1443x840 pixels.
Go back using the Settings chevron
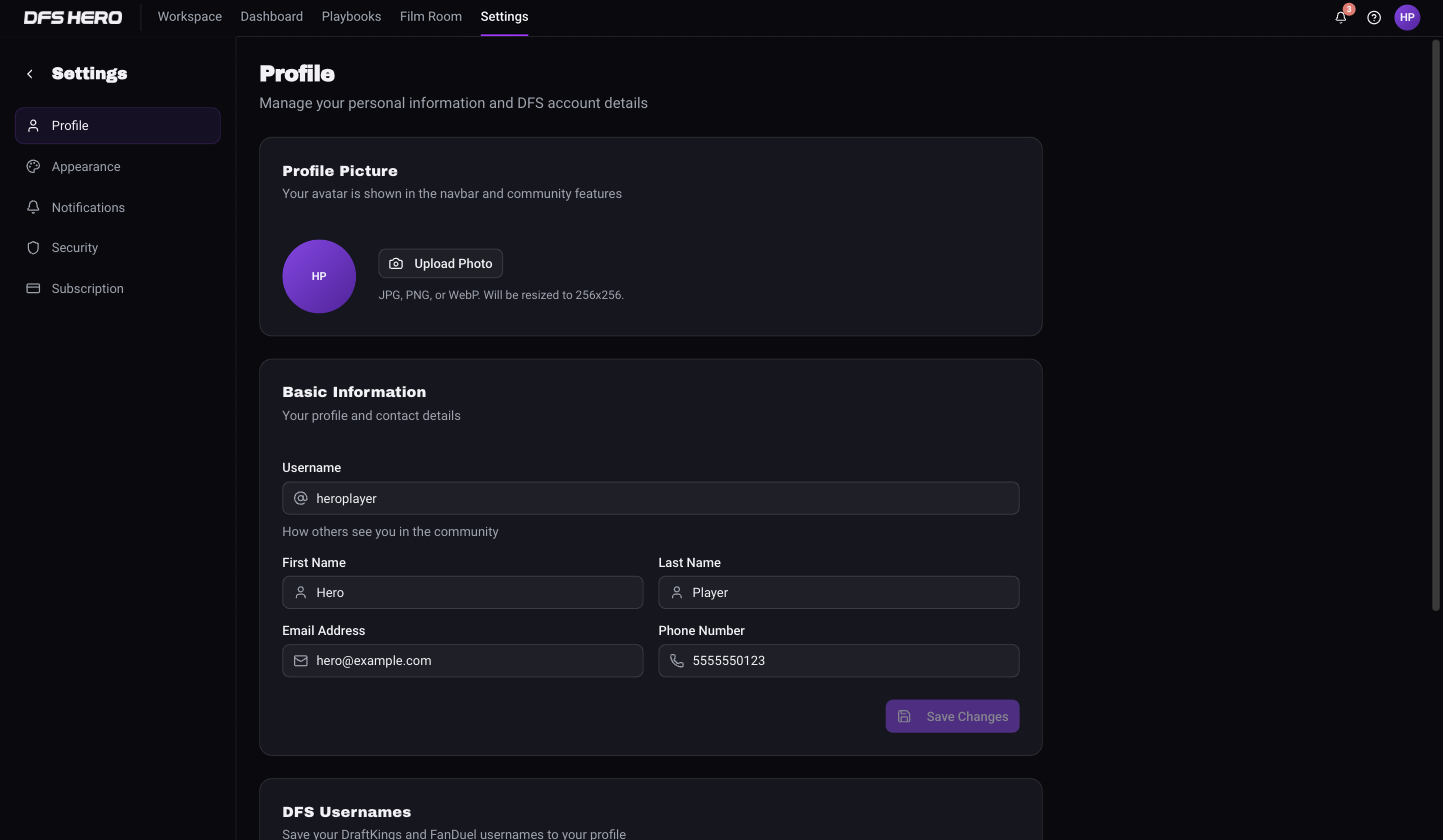[x=30, y=74]
